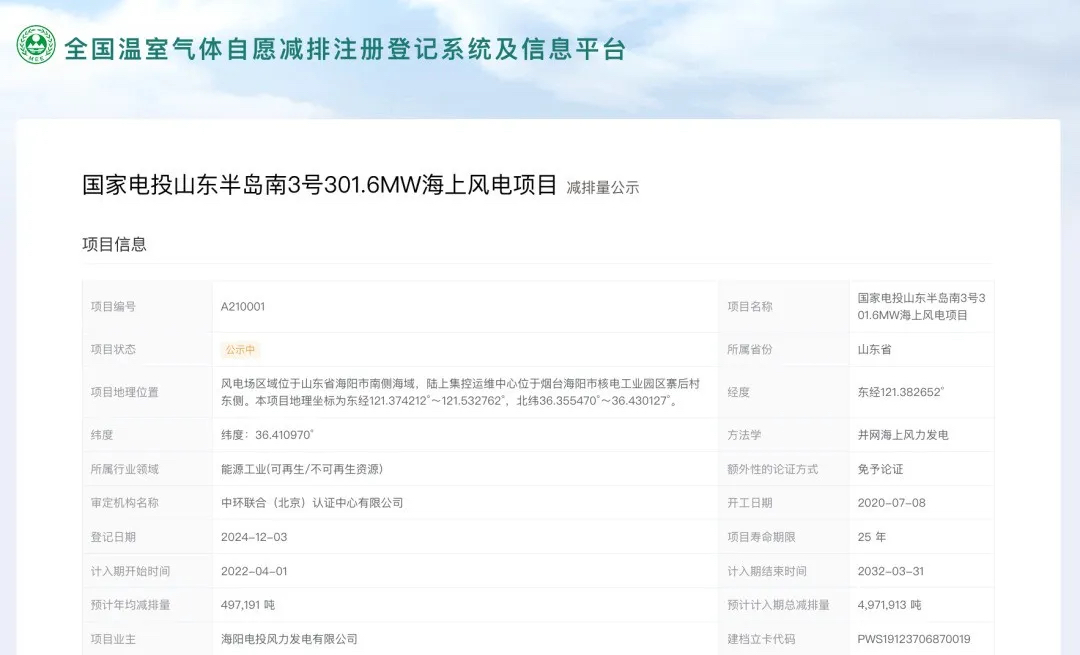Image resolution: width=1080 pixels, height=655 pixels.
Task: Click the 建档立卡代码 field label
Action: coord(762,639)
